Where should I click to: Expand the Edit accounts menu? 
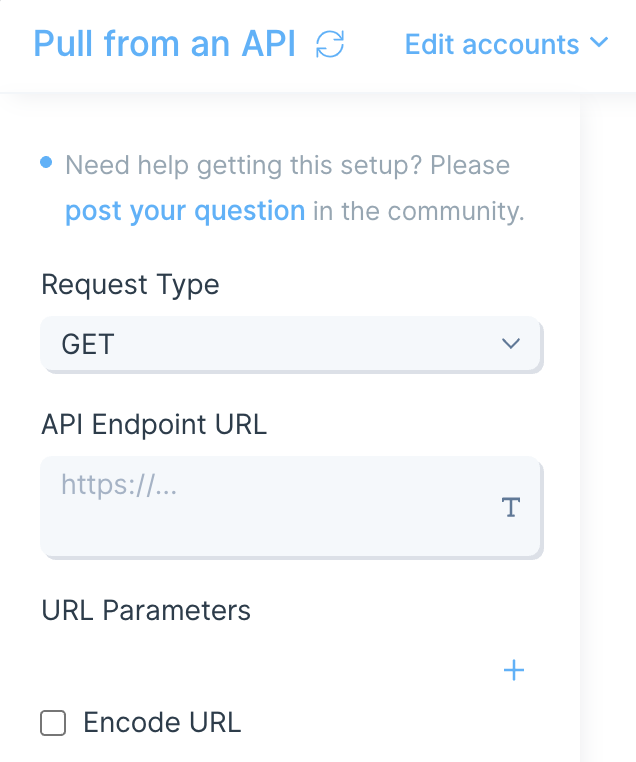tap(506, 44)
